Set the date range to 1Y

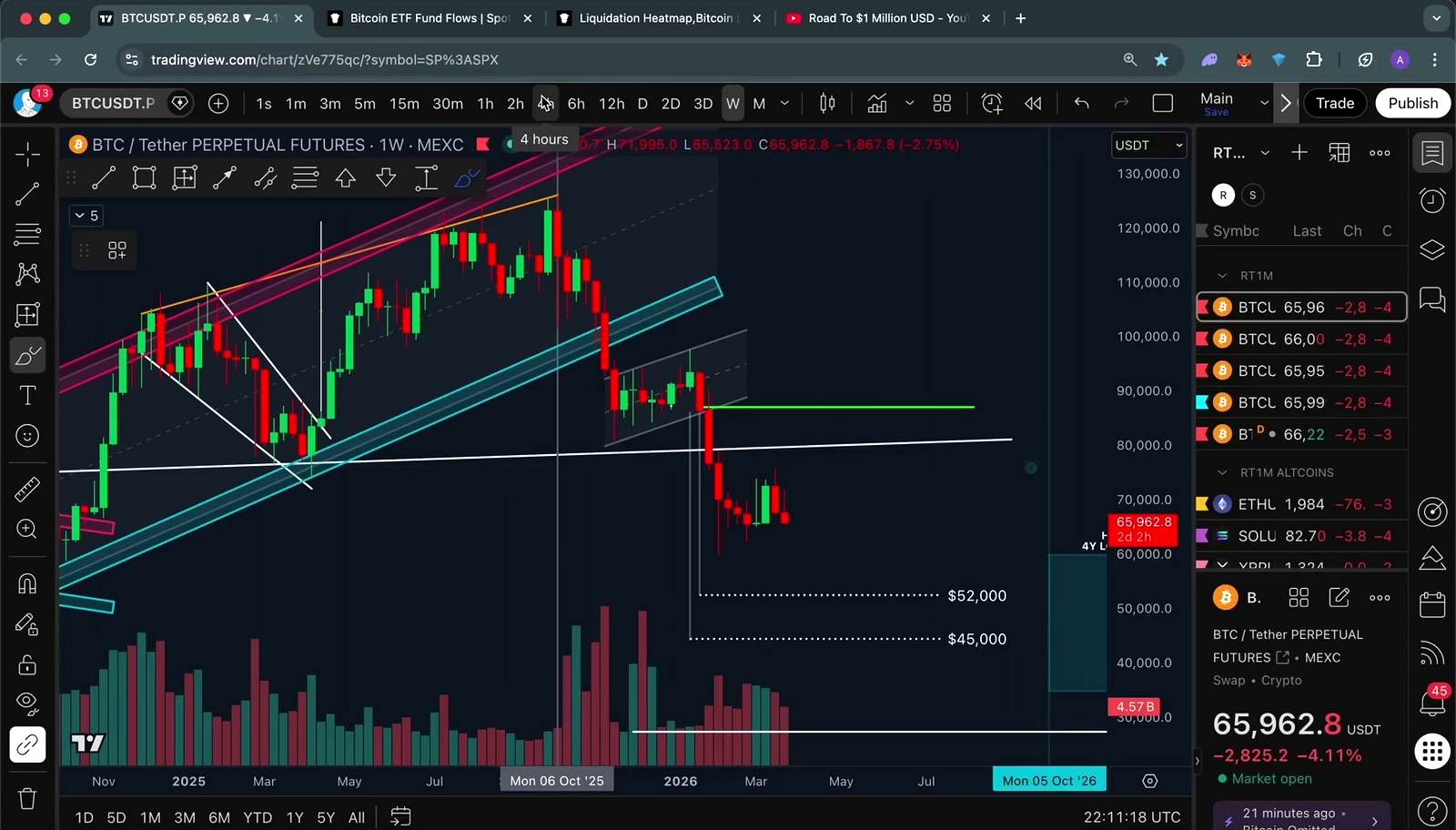tap(295, 817)
